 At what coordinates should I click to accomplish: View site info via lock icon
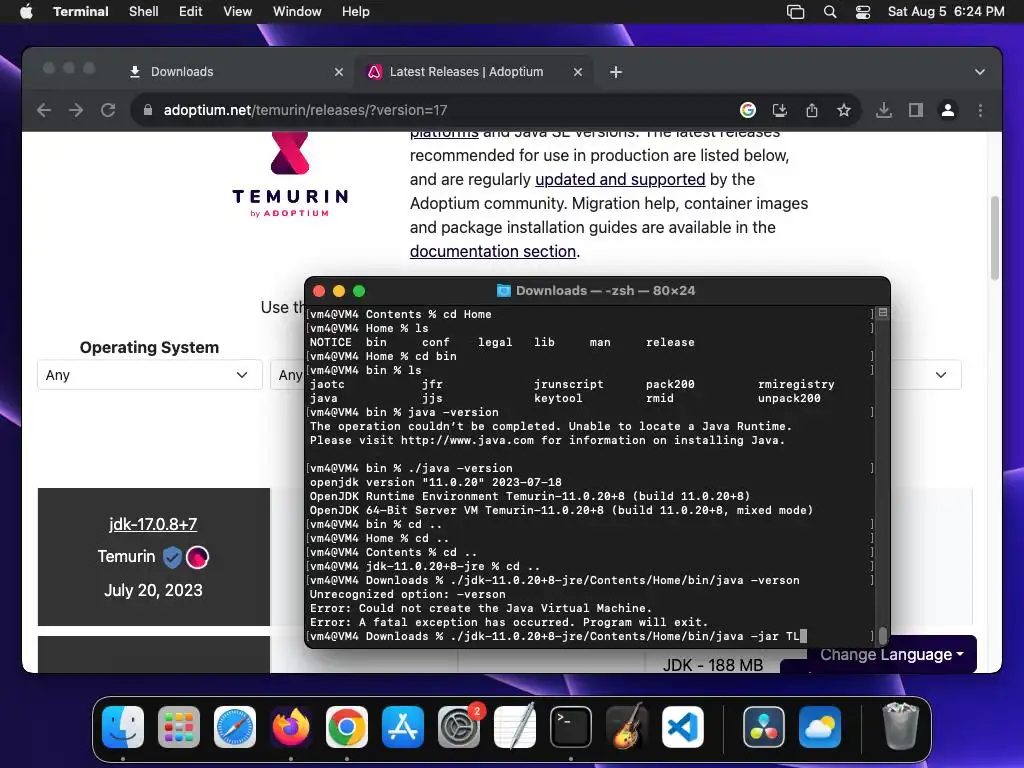pos(148,110)
